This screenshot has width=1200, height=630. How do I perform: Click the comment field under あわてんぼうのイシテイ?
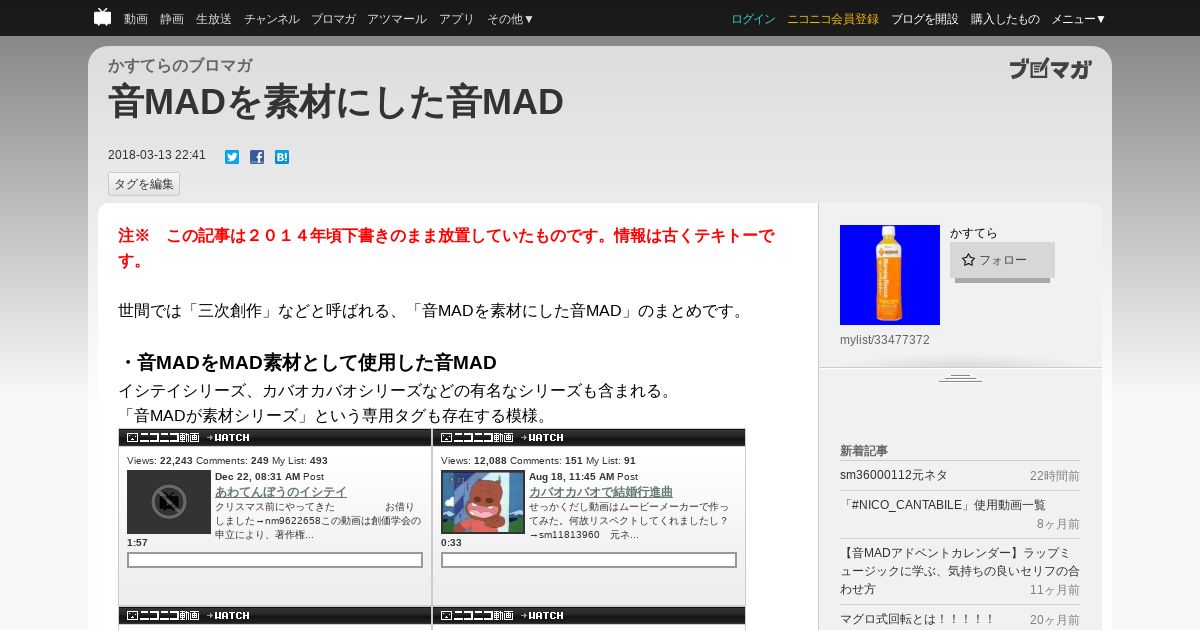(x=275, y=560)
